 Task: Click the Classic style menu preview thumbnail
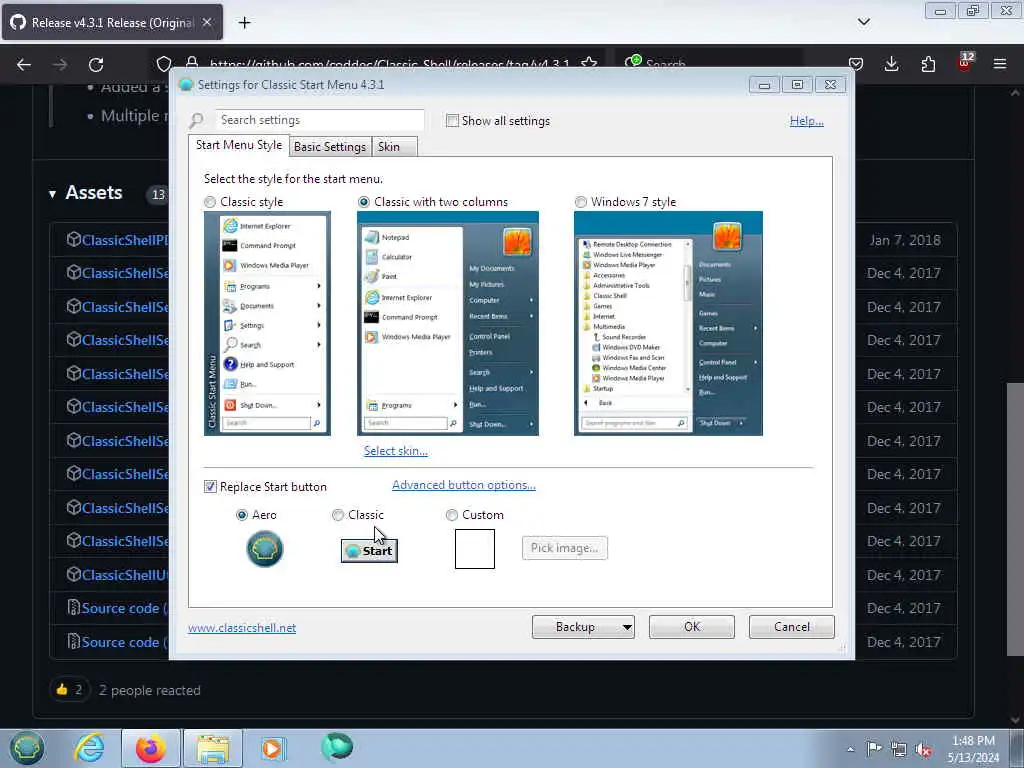click(267, 323)
